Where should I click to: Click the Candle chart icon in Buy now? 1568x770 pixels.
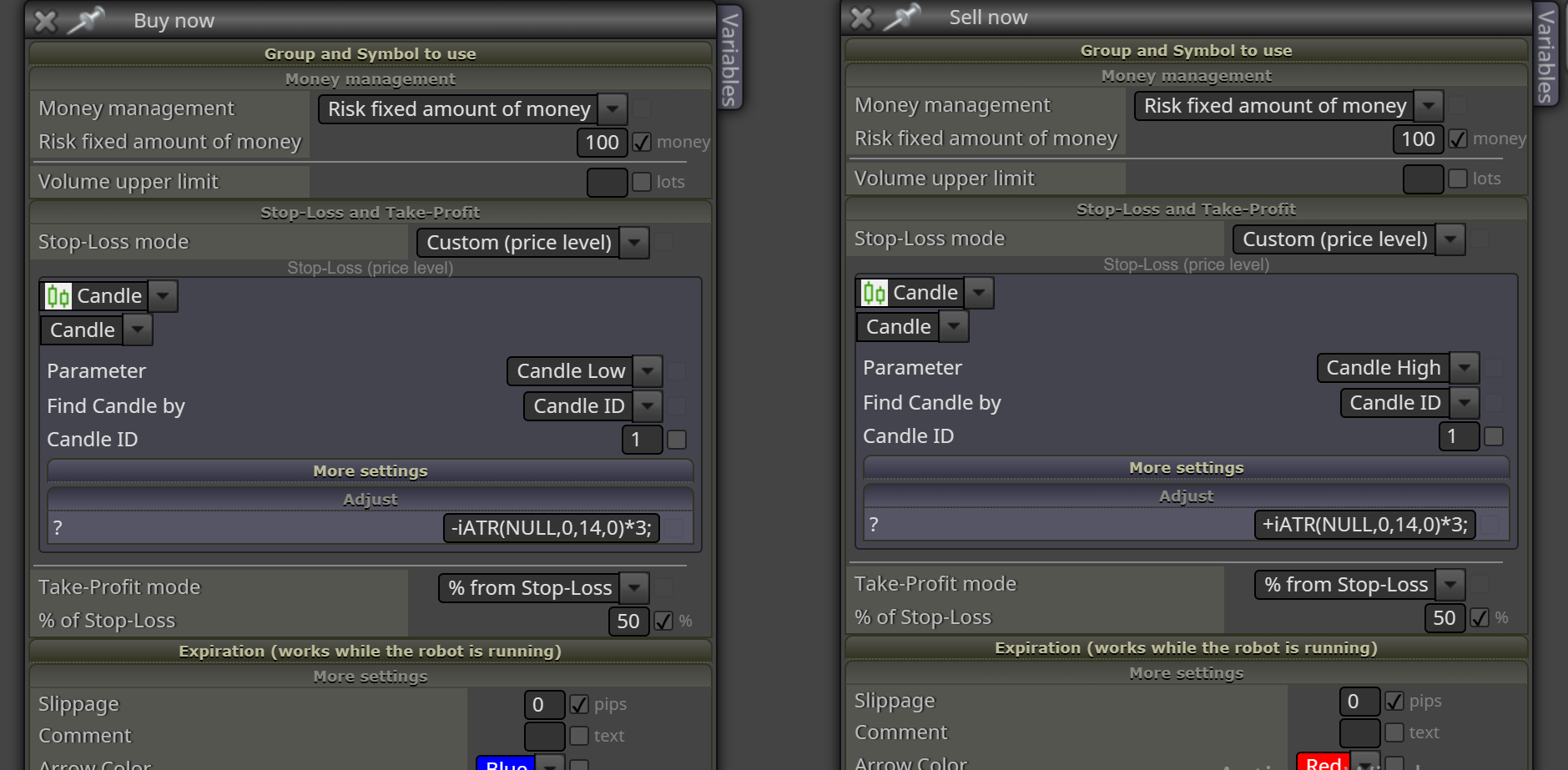(x=58, y=296)
